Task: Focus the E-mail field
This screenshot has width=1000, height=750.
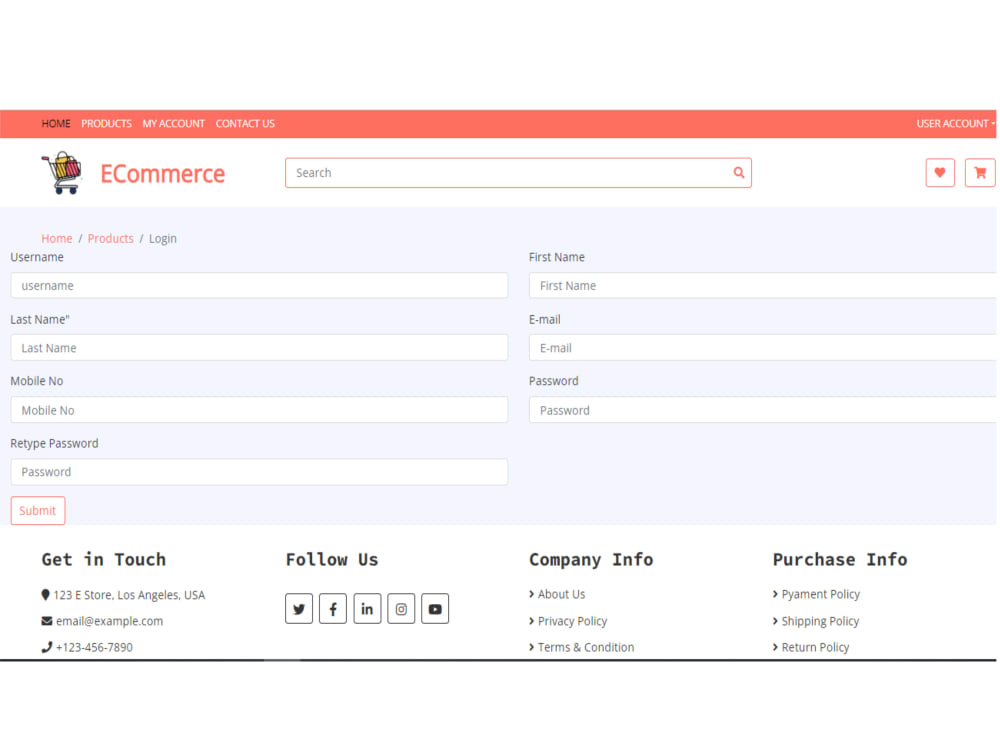Action: click(763, 348)
